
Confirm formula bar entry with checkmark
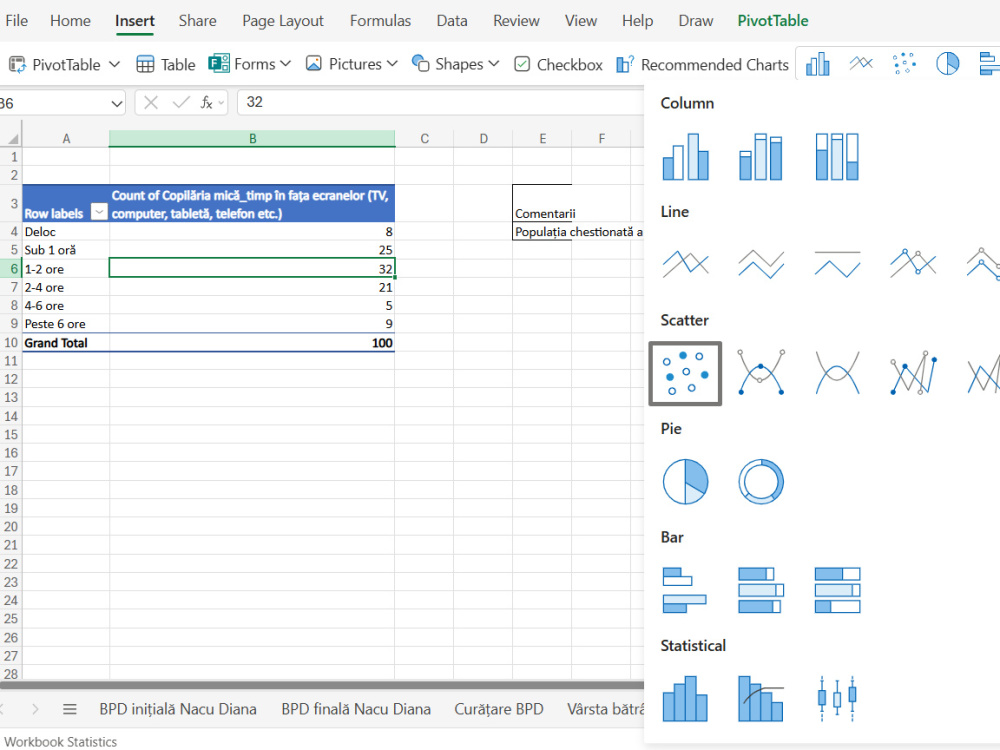[181, 103]
